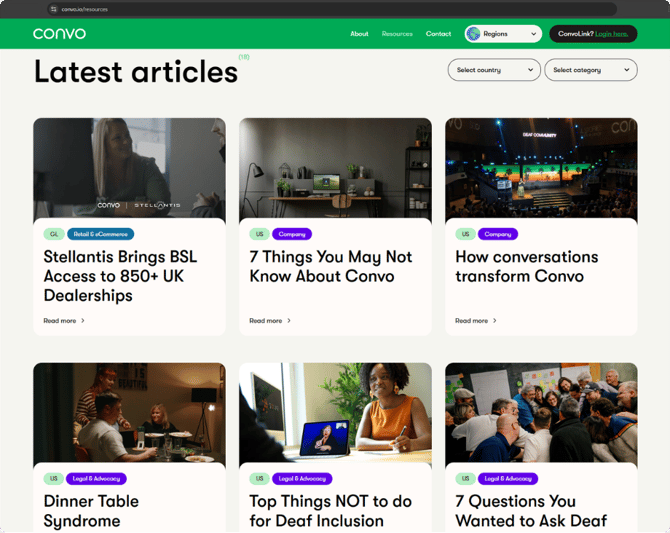Viewport: 670px width, 533px height.
Task: Open the Select category dropdown
Action: point(591,70)
